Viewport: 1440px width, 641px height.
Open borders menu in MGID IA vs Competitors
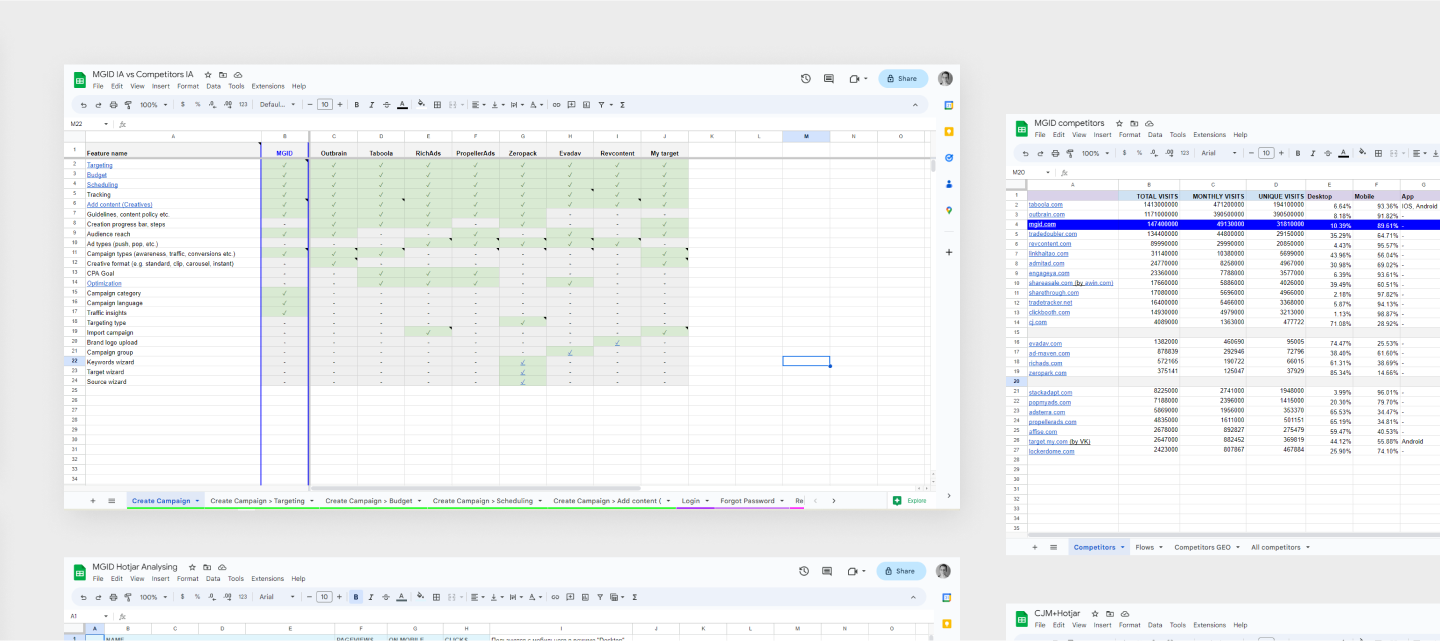[437, 104]
